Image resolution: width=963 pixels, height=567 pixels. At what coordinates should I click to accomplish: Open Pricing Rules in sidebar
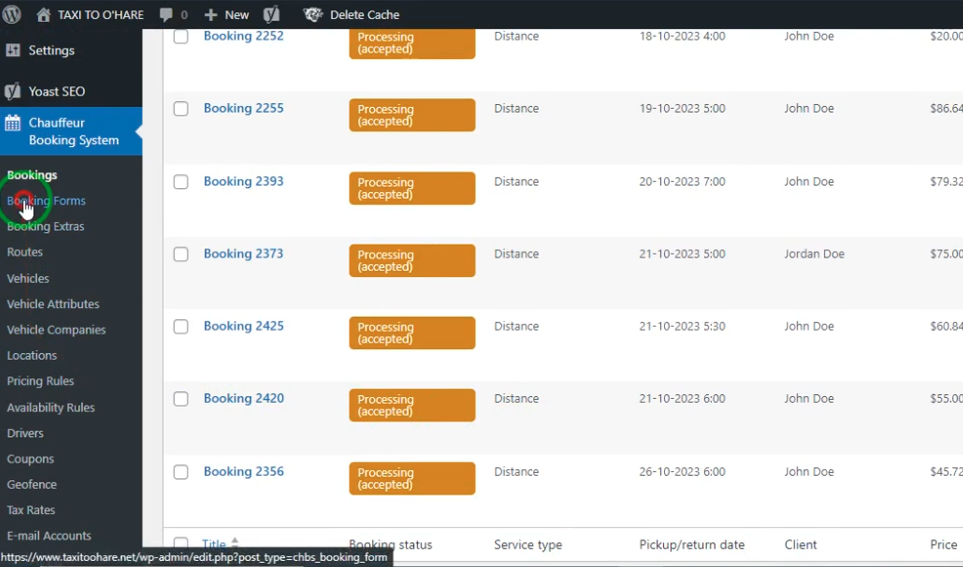point(40,381)
